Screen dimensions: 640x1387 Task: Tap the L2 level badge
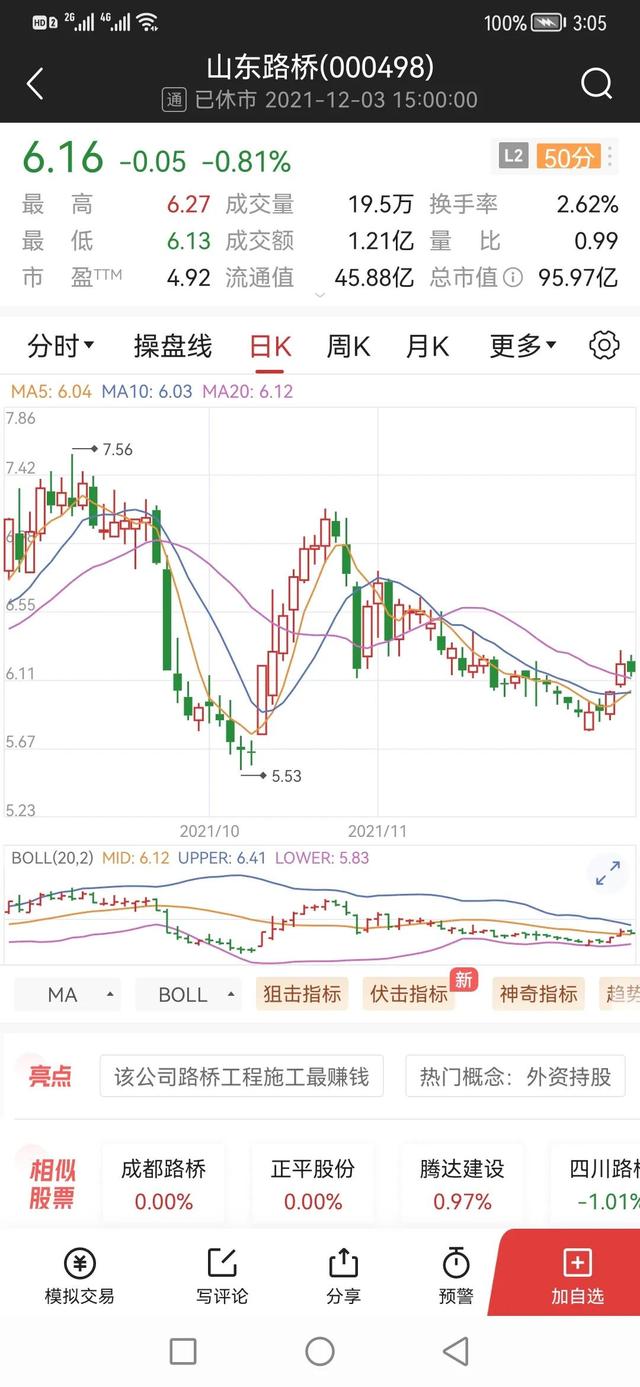(x=513, y=156)
